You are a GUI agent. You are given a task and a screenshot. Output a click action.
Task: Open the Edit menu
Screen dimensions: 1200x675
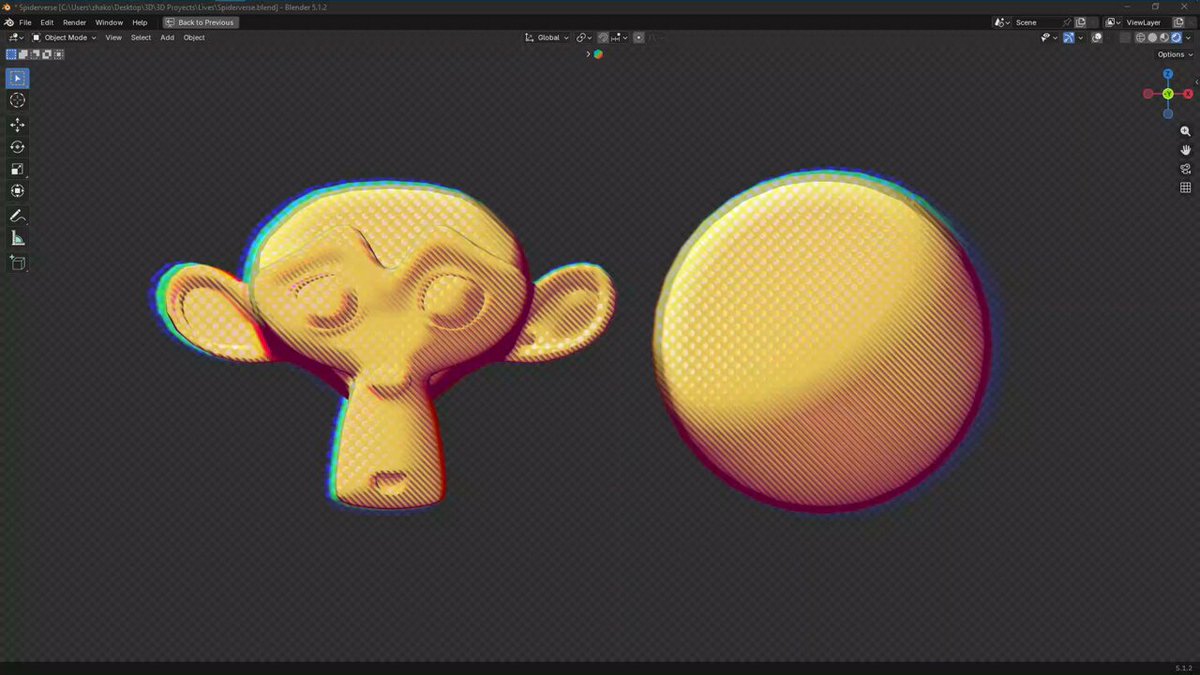(x=47, y=22)
